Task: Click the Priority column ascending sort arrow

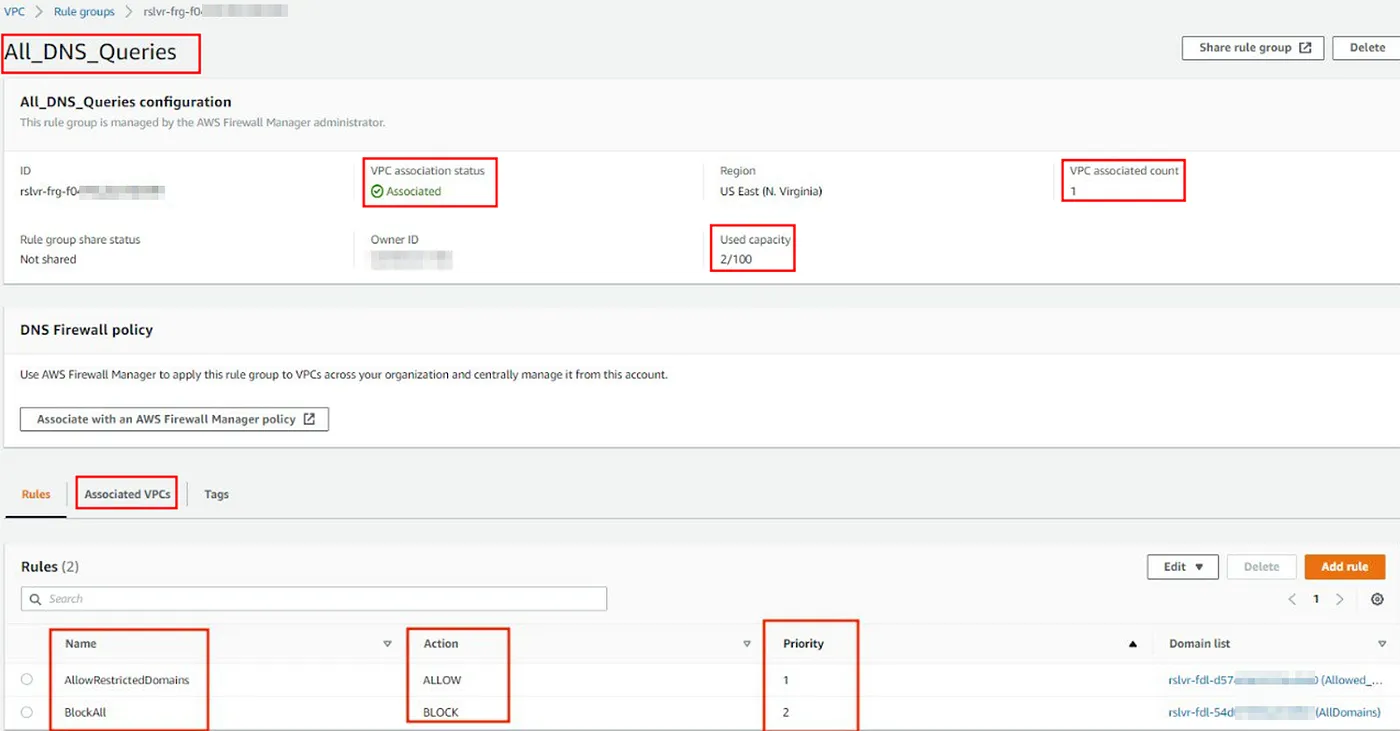Action: [1133, 644]
